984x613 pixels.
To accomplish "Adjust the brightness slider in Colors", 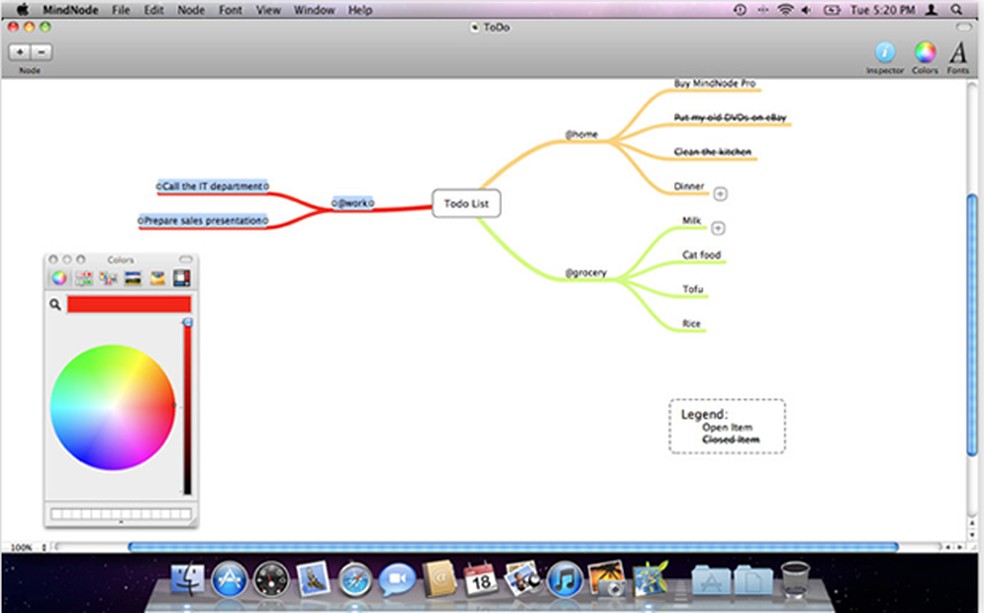I will 187,407.
